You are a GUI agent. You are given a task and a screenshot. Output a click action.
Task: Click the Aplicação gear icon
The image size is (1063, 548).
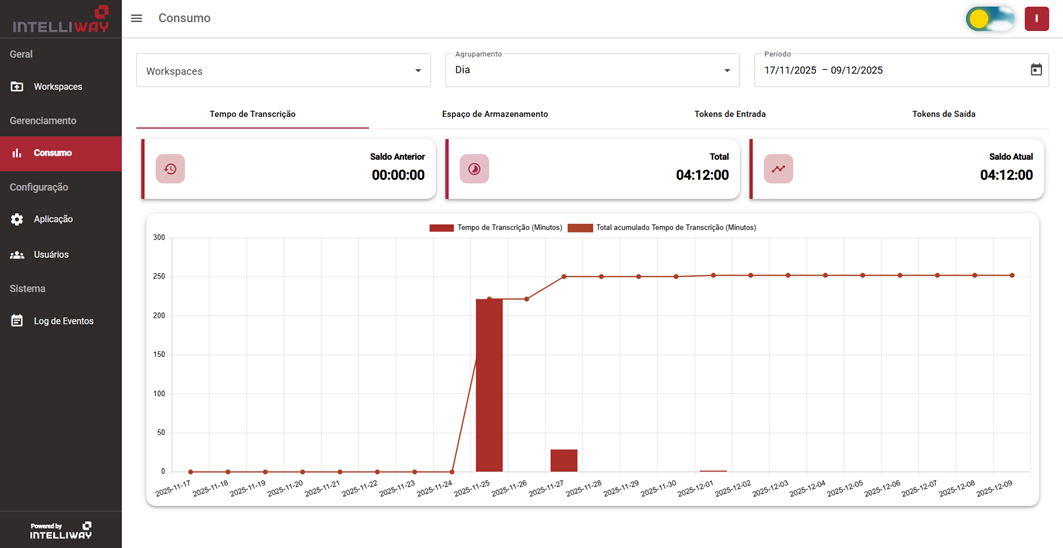[17, 219]
